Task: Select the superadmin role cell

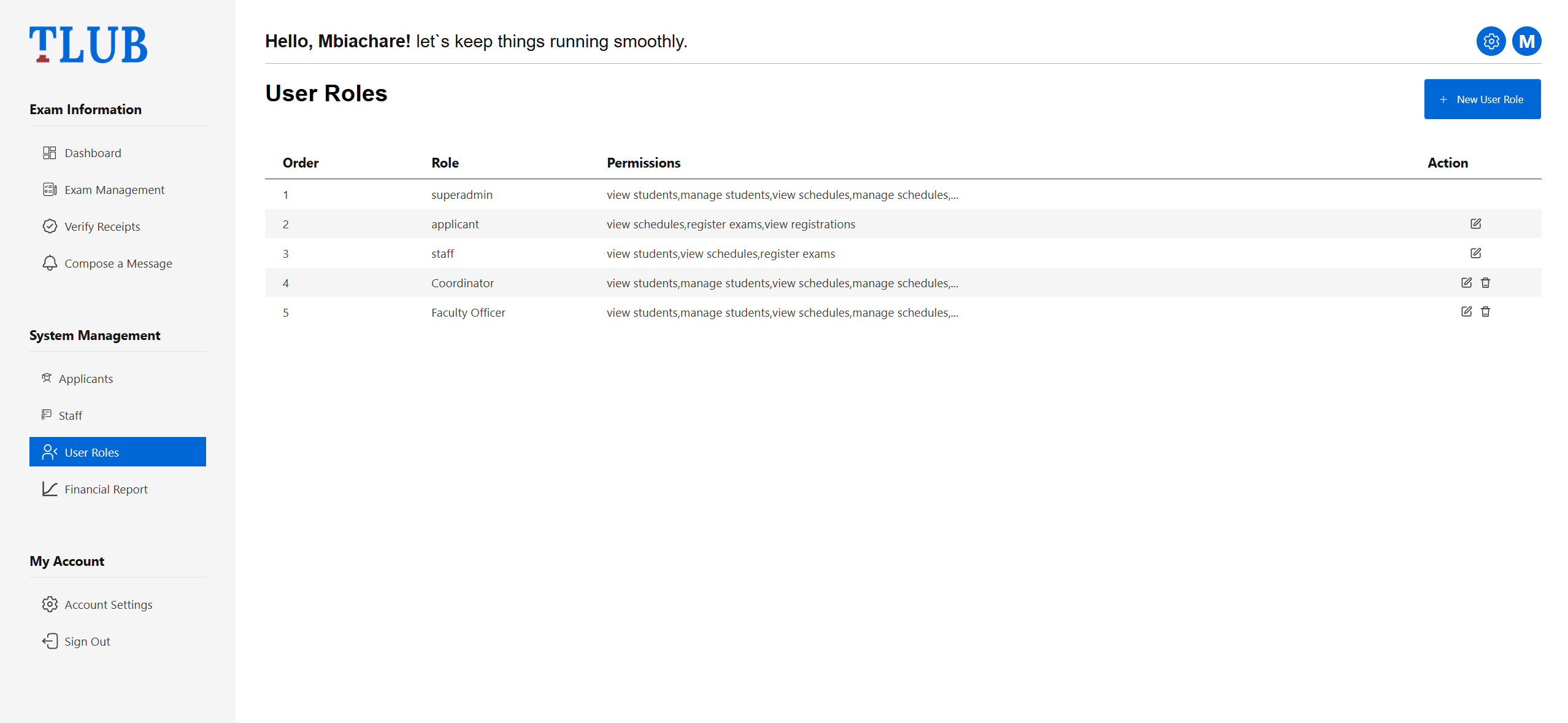Action: 462,195
